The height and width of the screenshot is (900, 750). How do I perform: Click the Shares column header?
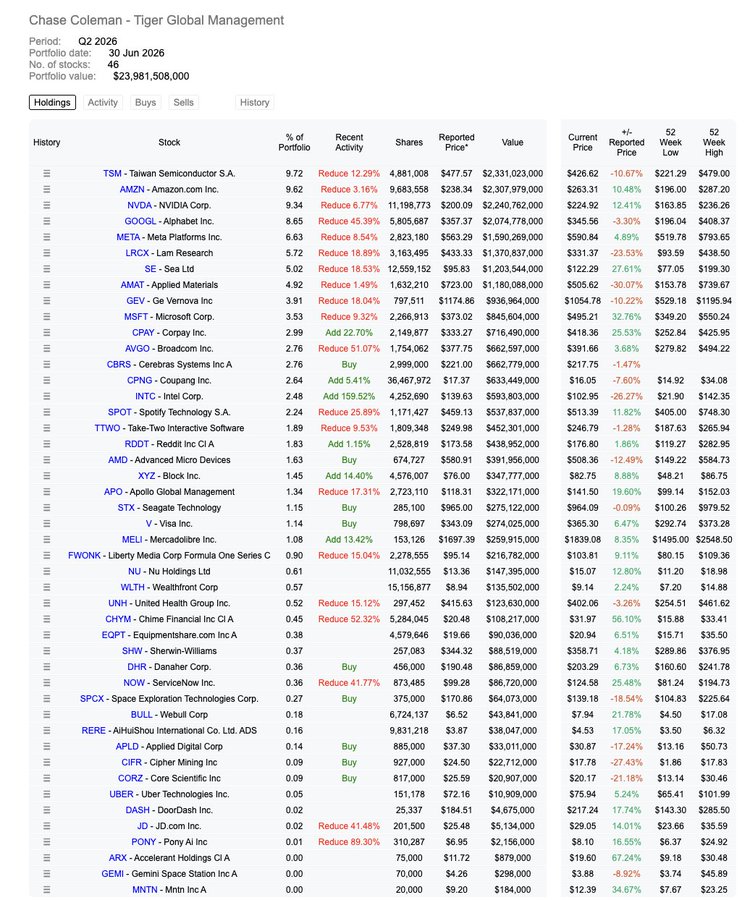tap(409, 142)
